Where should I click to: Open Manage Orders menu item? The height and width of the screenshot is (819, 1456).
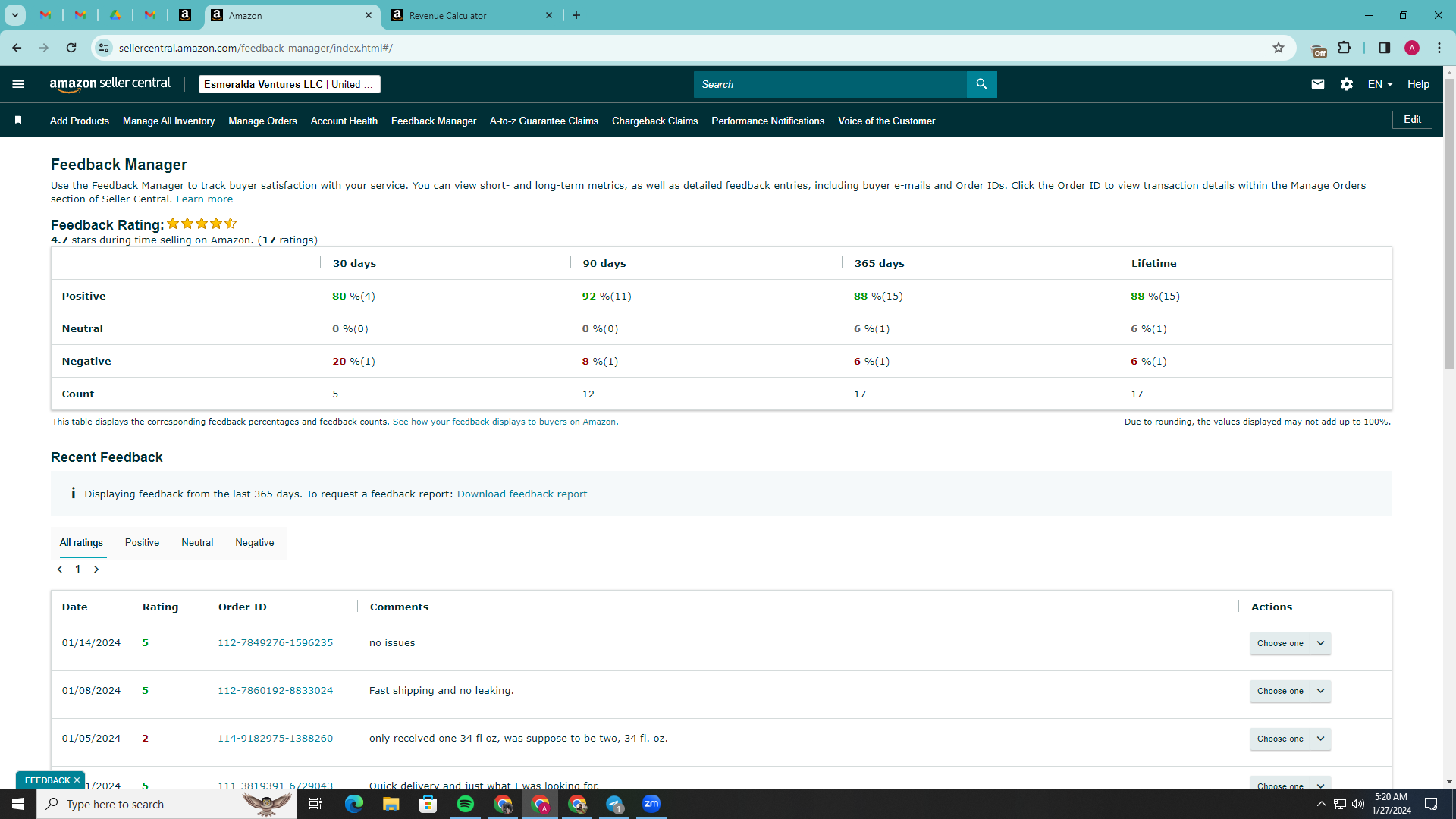pos(262,121)
